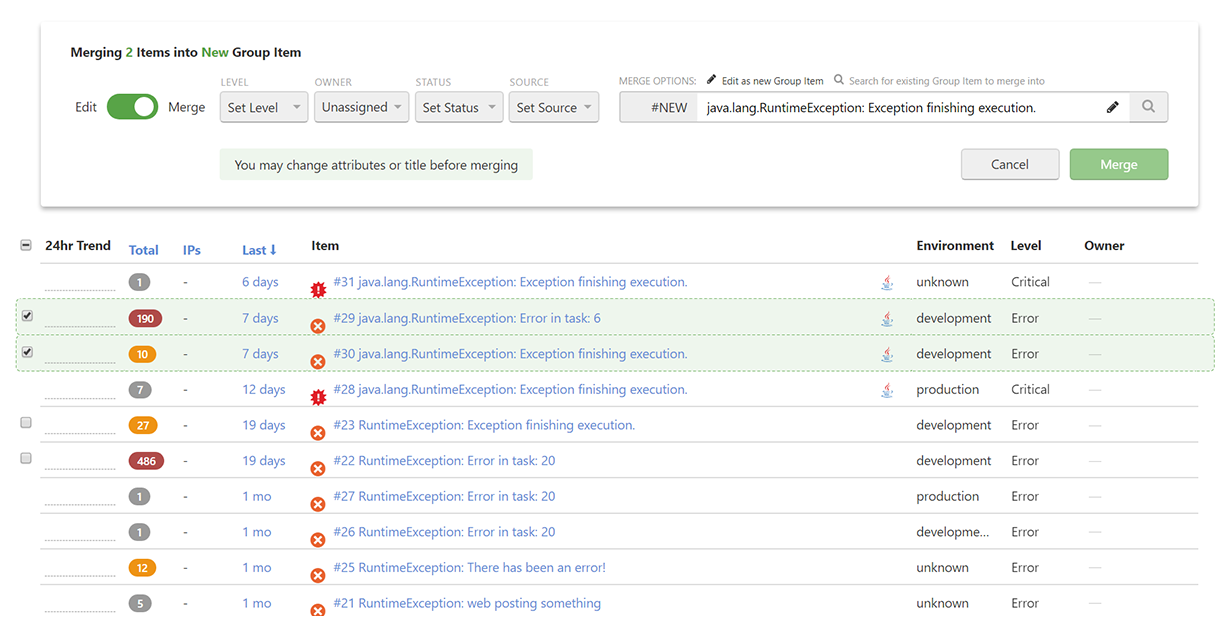
Task: Click the critical burst icon beside item #31
Action: pyautogui.click(x=318, y=288)
